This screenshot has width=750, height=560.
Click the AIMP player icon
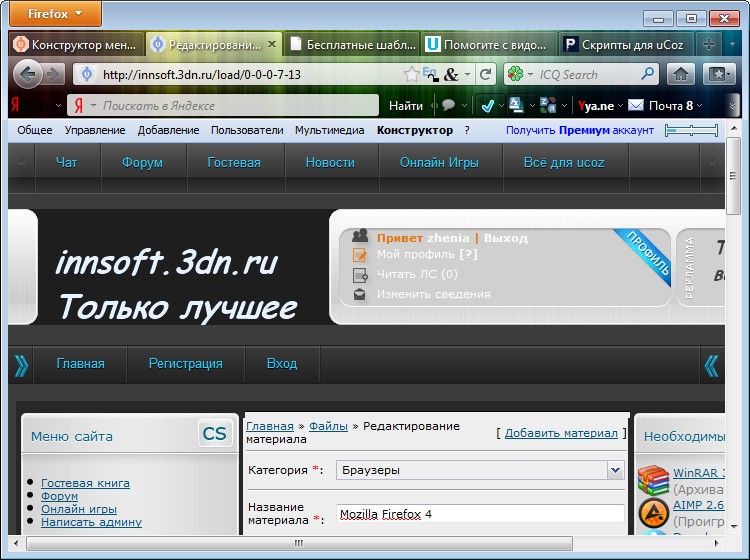(653, 513)
